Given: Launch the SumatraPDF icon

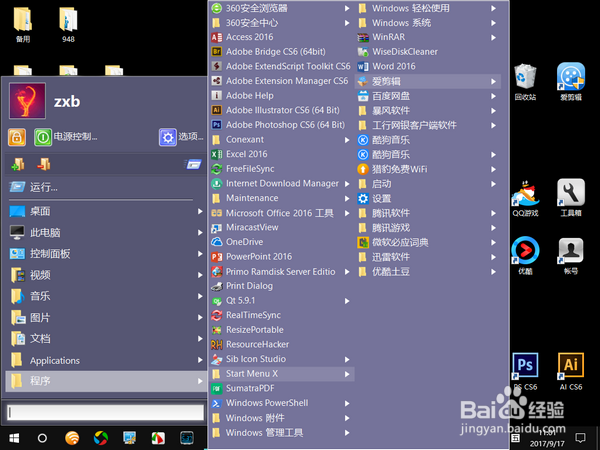Looking at the screenshot, I should (217, 388).
